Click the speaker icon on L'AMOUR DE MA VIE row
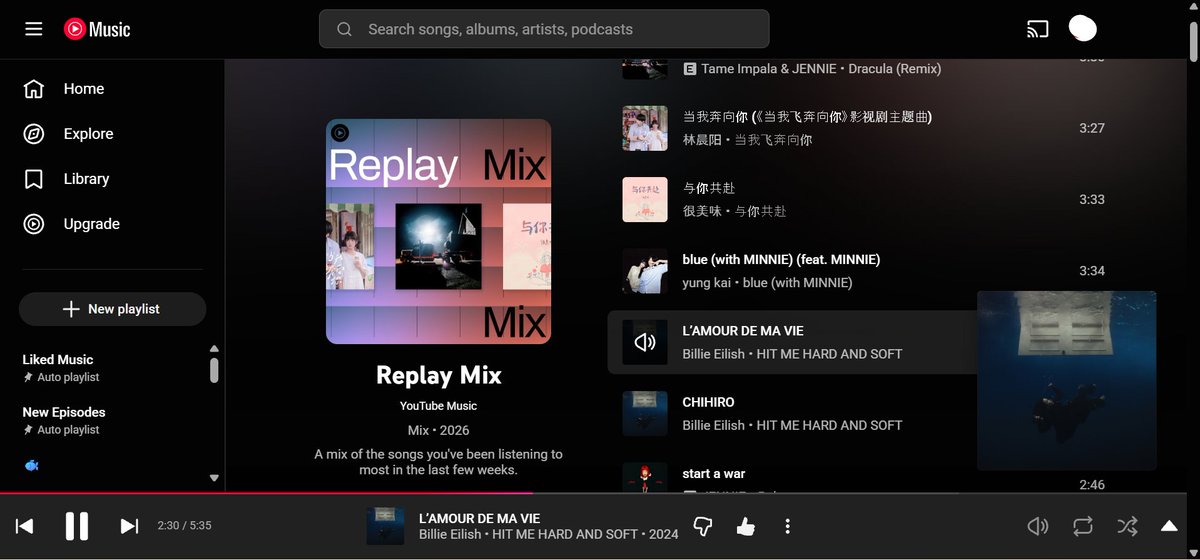 (x=645, y=343)
